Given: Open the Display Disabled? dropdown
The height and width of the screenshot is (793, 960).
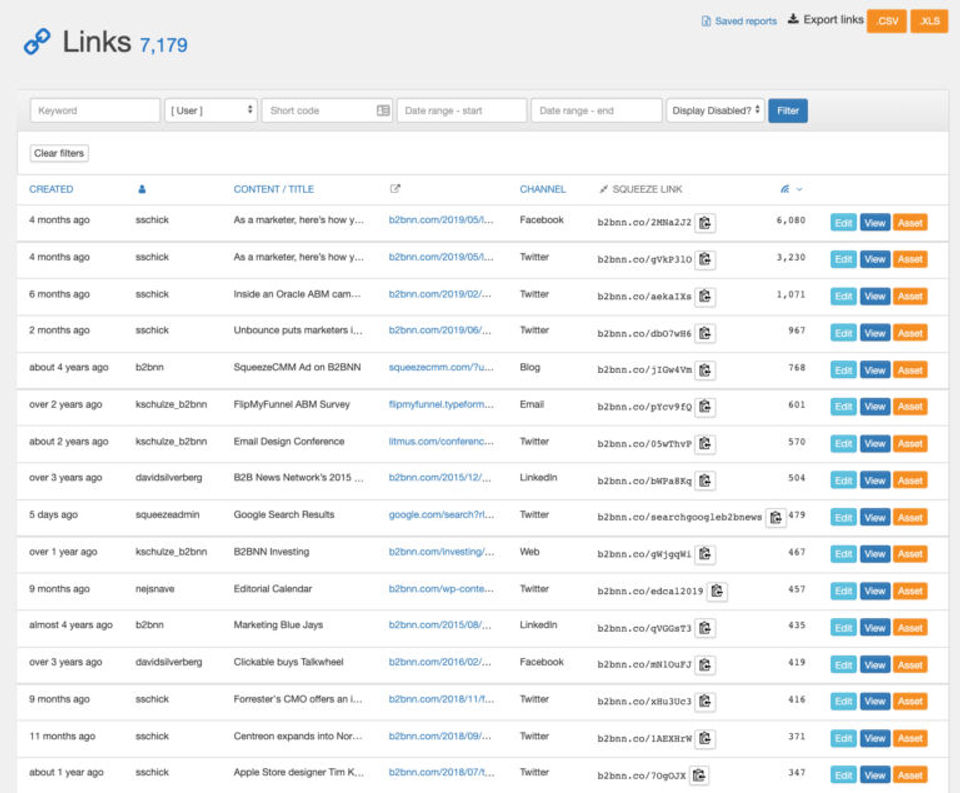Looking at the screenshot, I should [716, 110].
